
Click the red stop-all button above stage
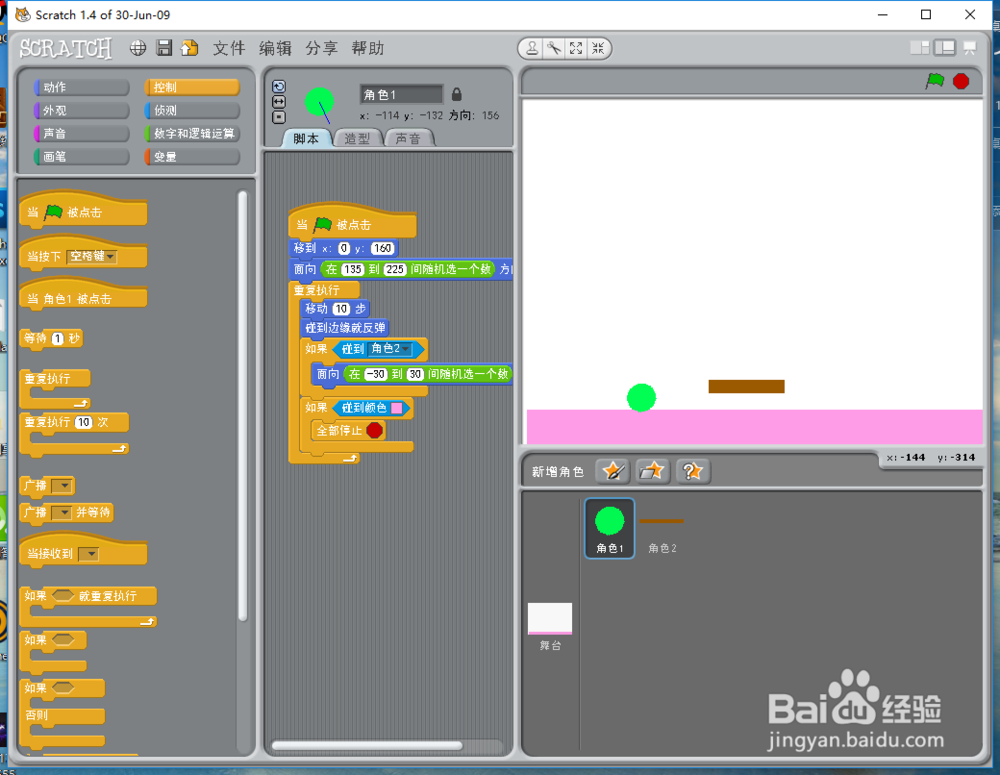(x=961, y=81)
